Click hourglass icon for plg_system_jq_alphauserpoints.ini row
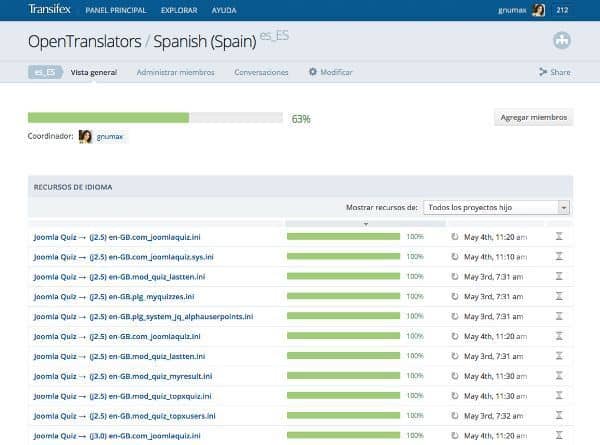The image size is (600, 445). [559, 316]
